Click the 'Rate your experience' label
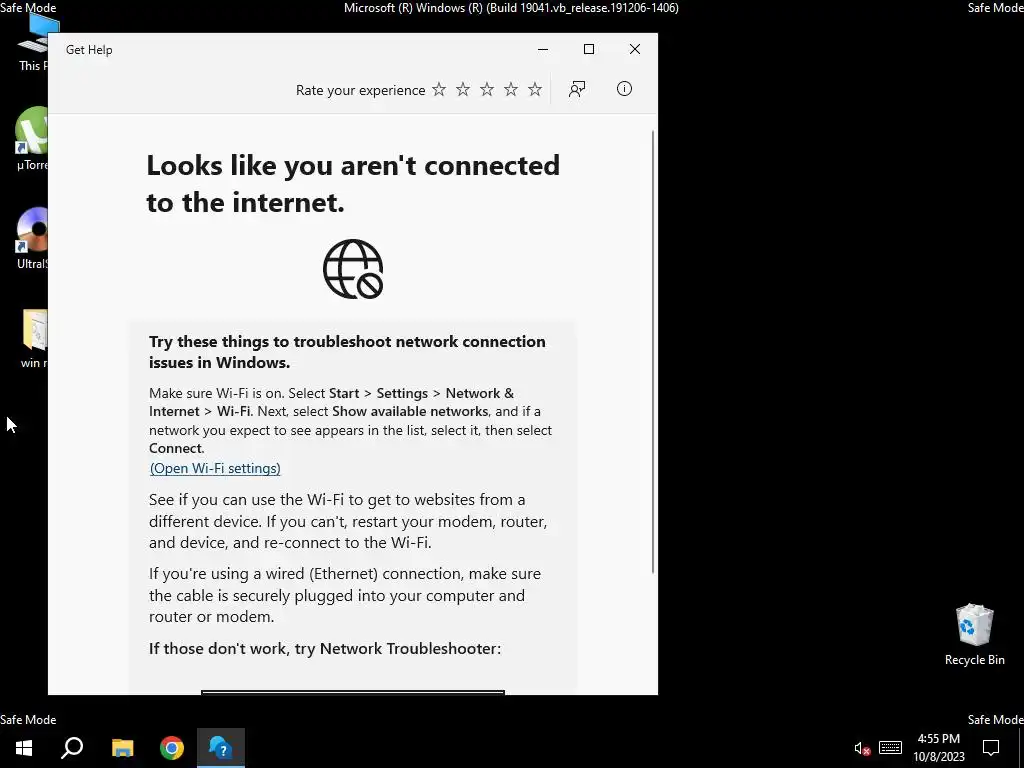The width and height of the screenshot is (1024, 768). tap(360, 90)
